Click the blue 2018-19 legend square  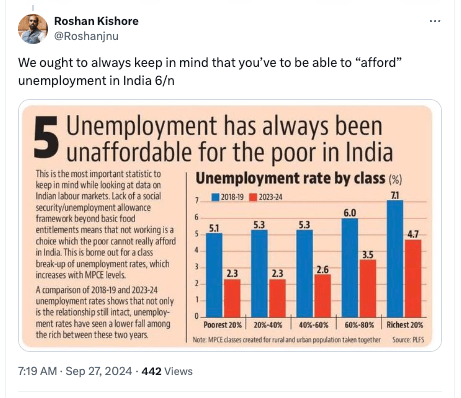coord(215,197)
